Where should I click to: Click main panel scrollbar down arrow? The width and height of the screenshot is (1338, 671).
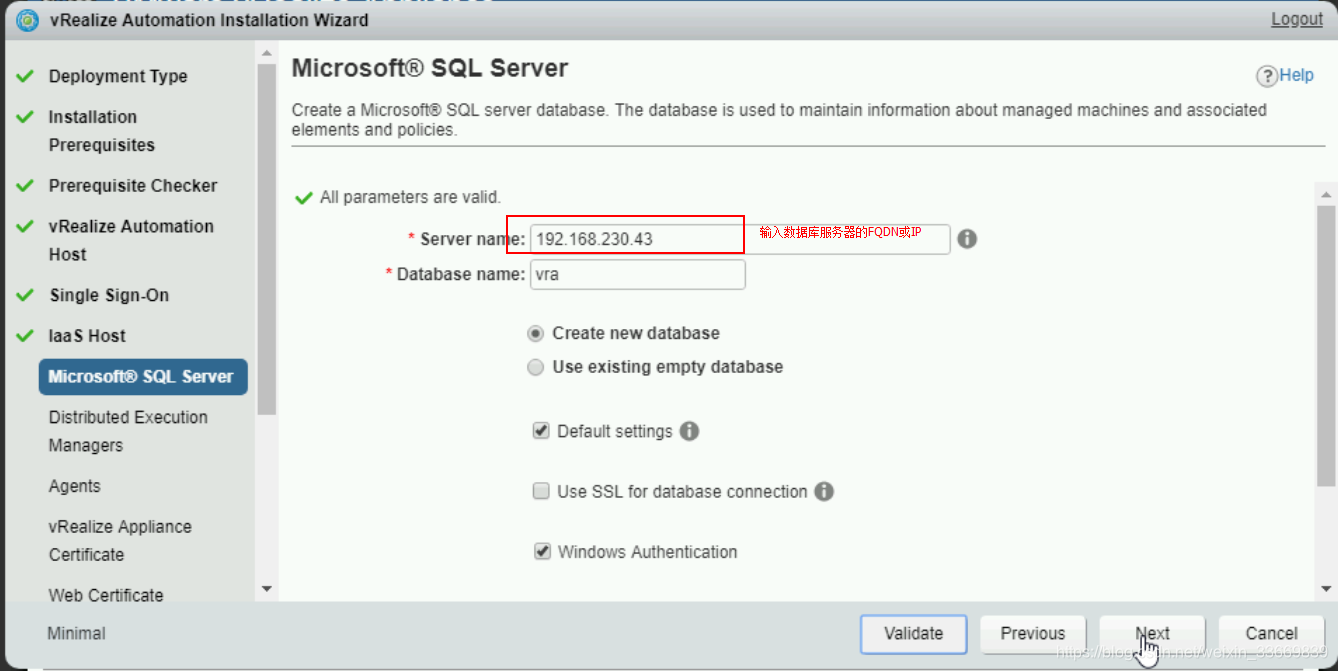point(1326,589)
